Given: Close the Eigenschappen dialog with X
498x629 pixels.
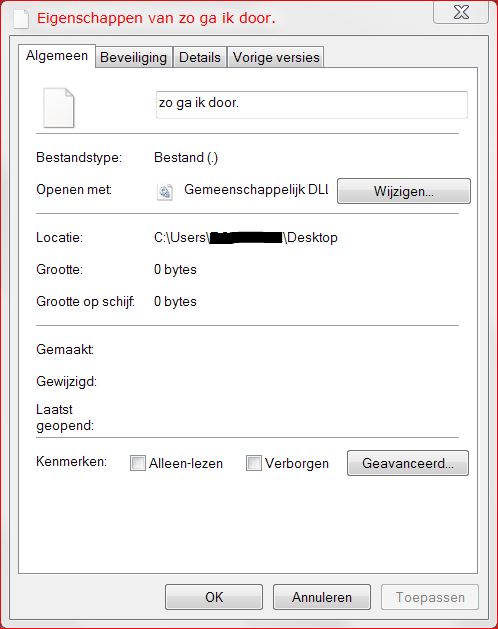Looking at the screenshot, I should coord(461,12).
